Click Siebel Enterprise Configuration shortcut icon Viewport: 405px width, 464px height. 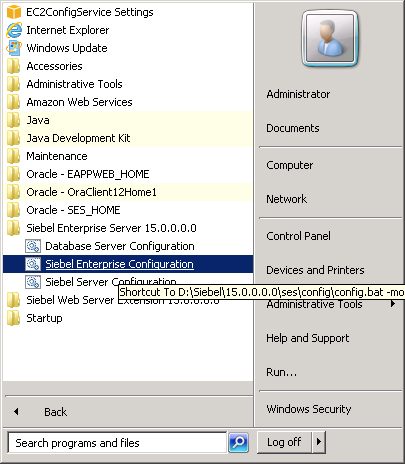point(33,264)
